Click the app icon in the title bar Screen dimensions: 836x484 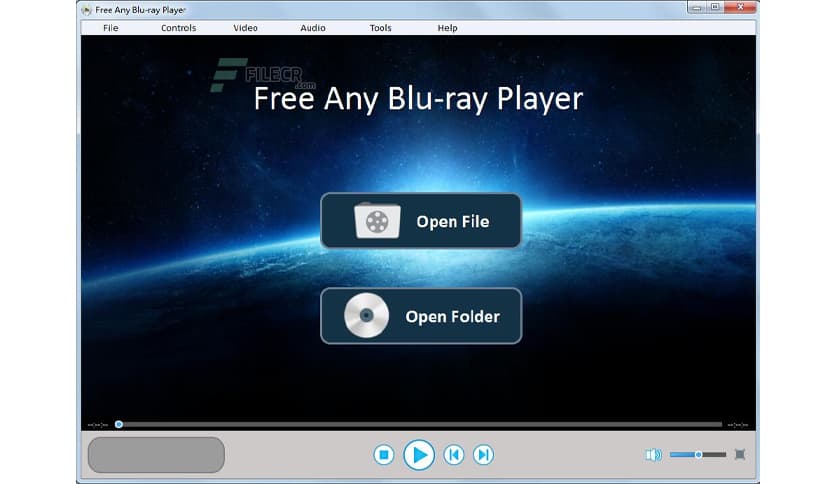click(x=86, y=10)
